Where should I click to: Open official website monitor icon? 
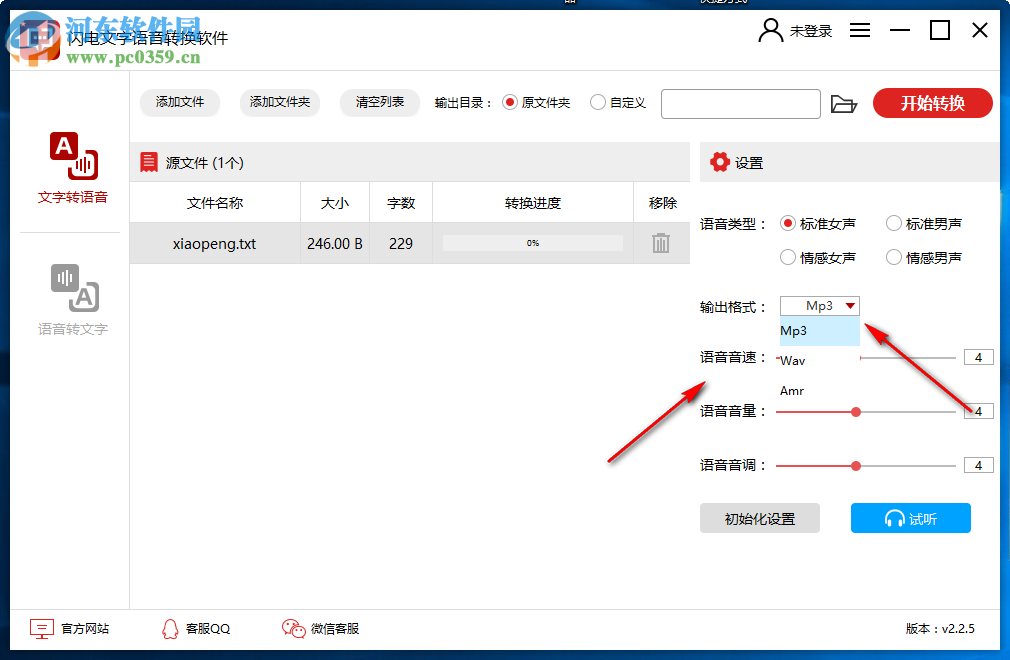[42, 628]
